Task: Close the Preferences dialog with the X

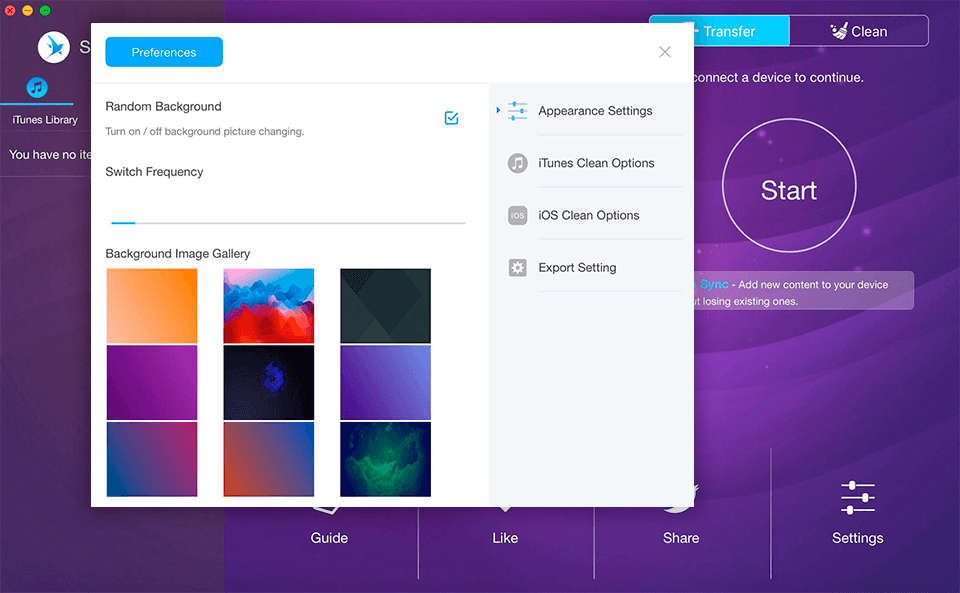Action: (x=664, y=51)
